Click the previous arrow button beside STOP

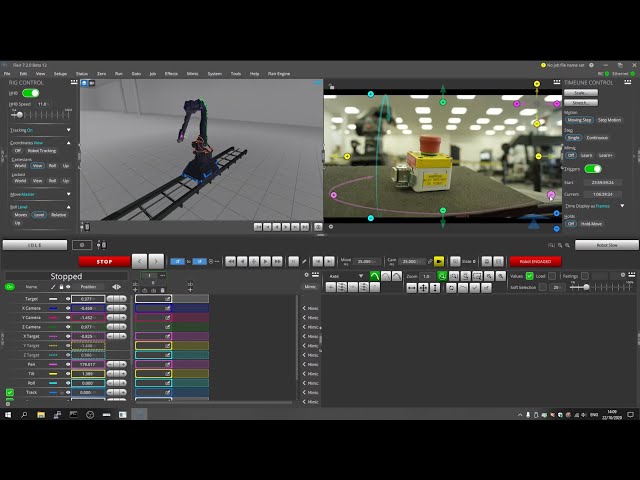pyautogui.click(x=139, y=261)
